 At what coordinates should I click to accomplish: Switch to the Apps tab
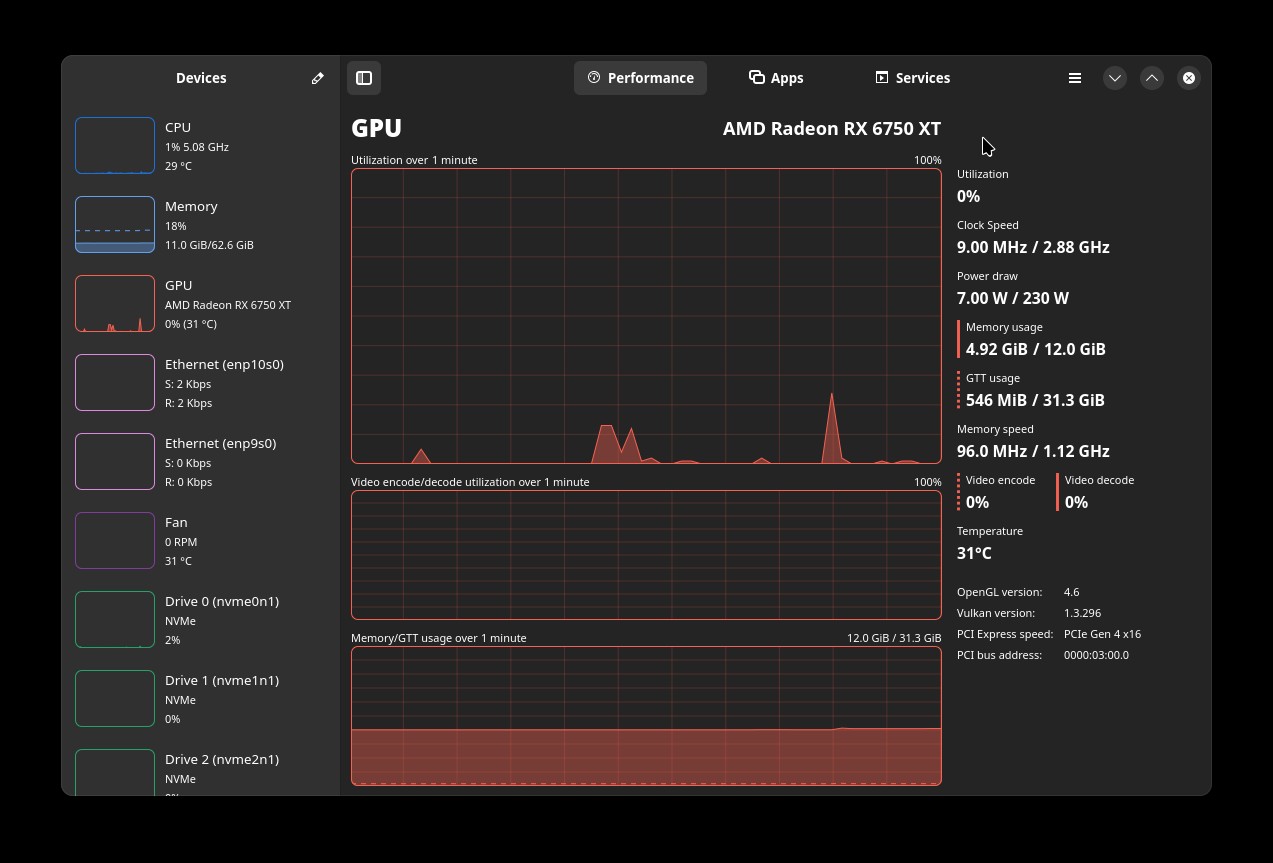tap(776, 78)
